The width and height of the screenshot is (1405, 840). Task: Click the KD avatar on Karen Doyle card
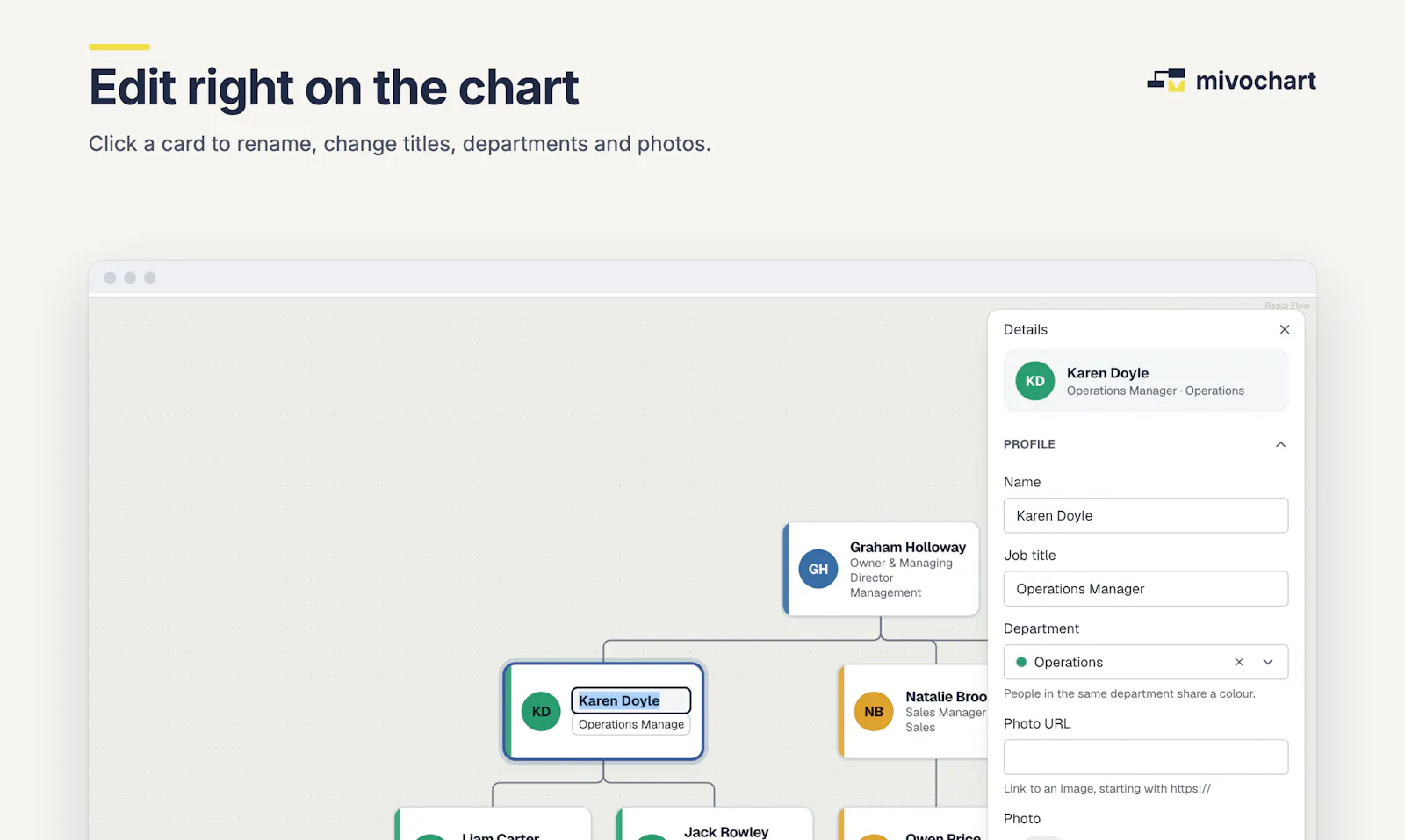[541, 711]
